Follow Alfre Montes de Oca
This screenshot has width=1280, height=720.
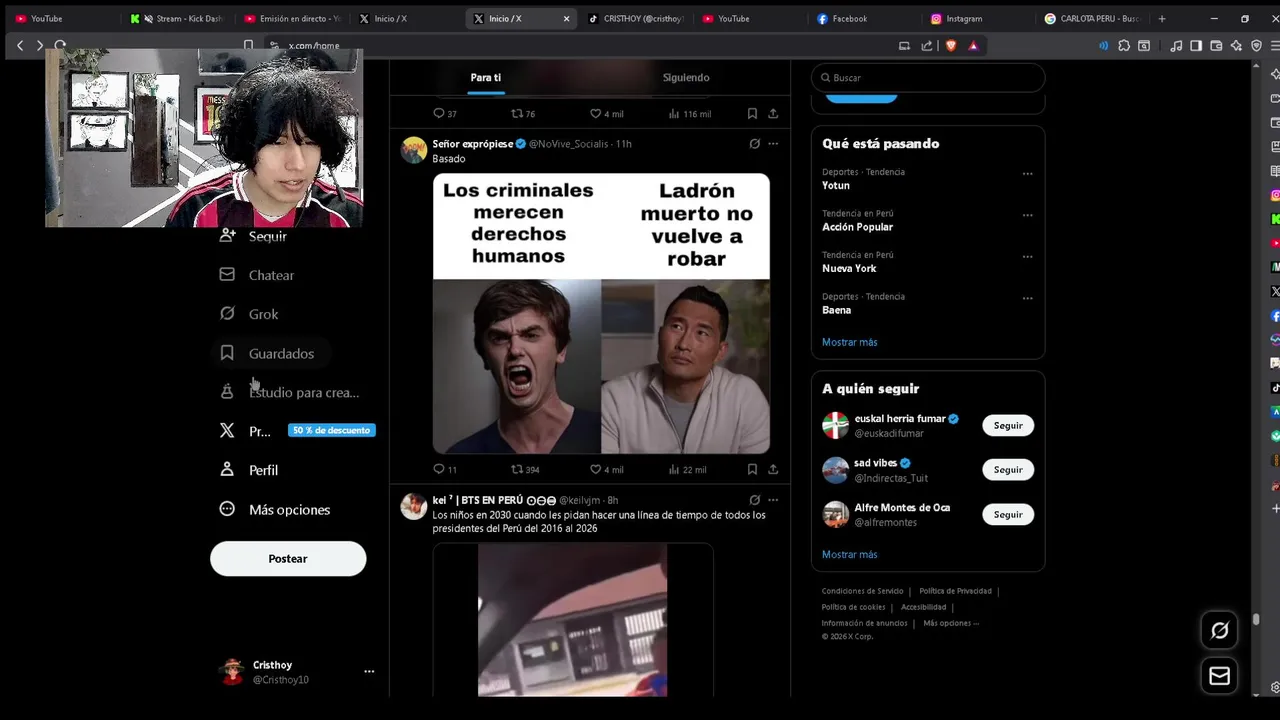[x=1008, y=514]
